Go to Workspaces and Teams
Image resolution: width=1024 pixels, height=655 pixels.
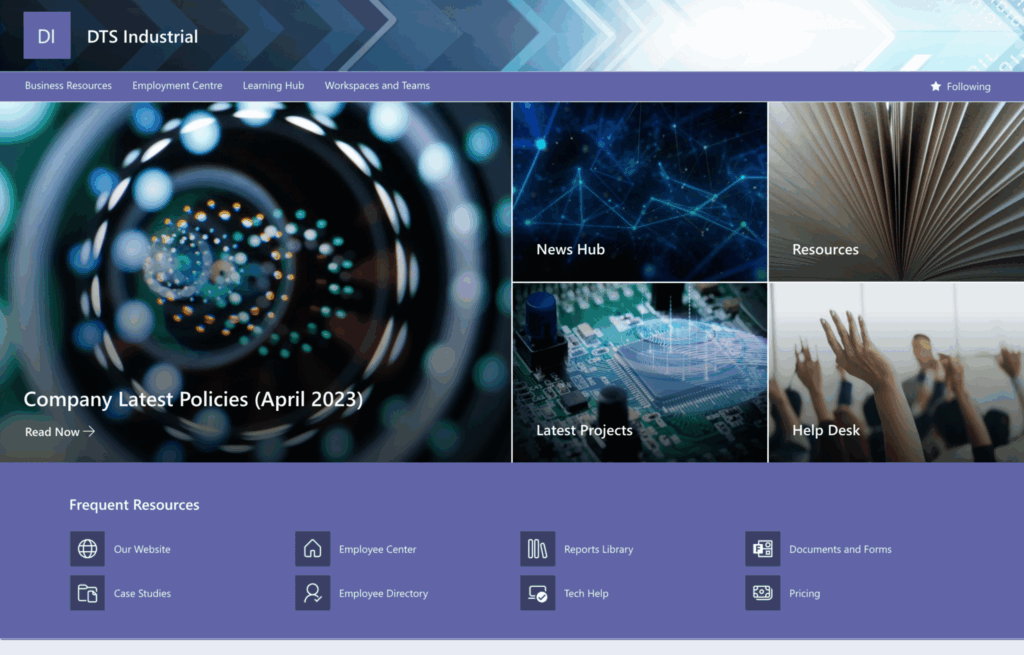pyautogui.click(x=377, y=86)
